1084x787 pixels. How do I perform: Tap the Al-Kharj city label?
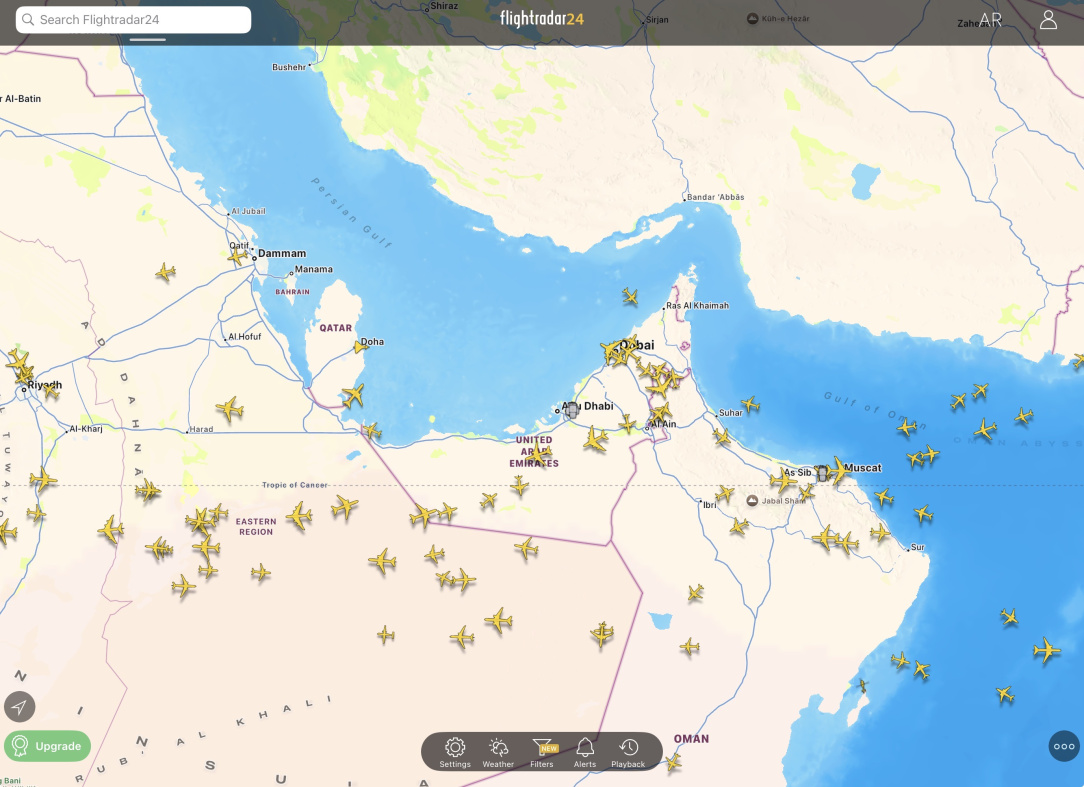coord(86,429)
